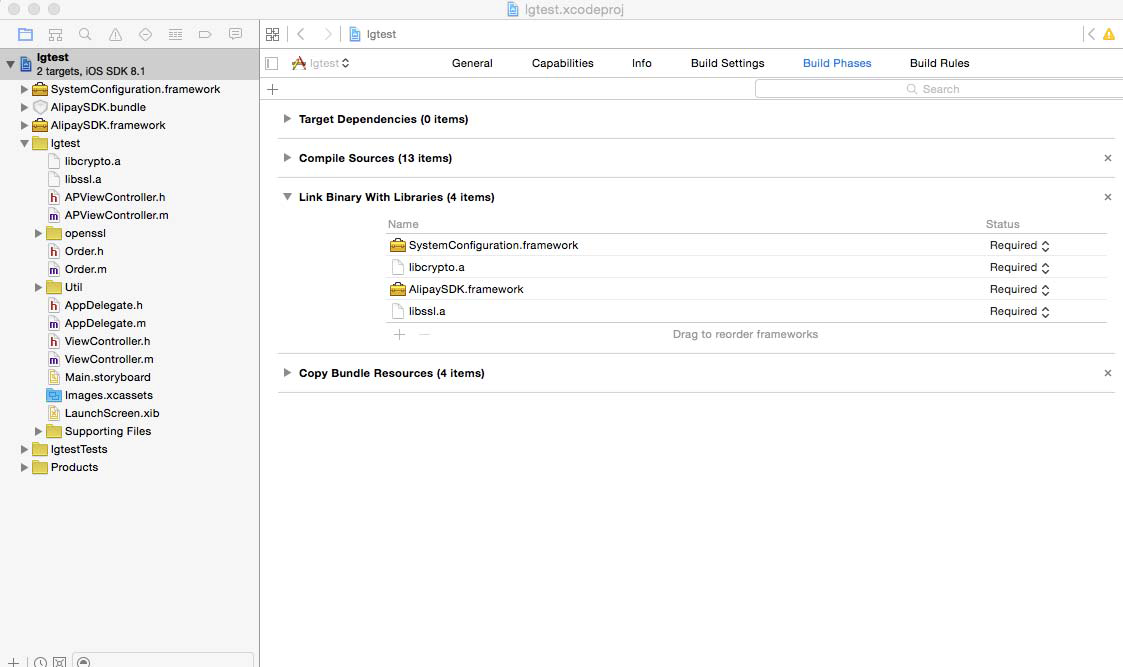
Task: Select AppDelegate.h in navigator
Action: pos(104,305)
